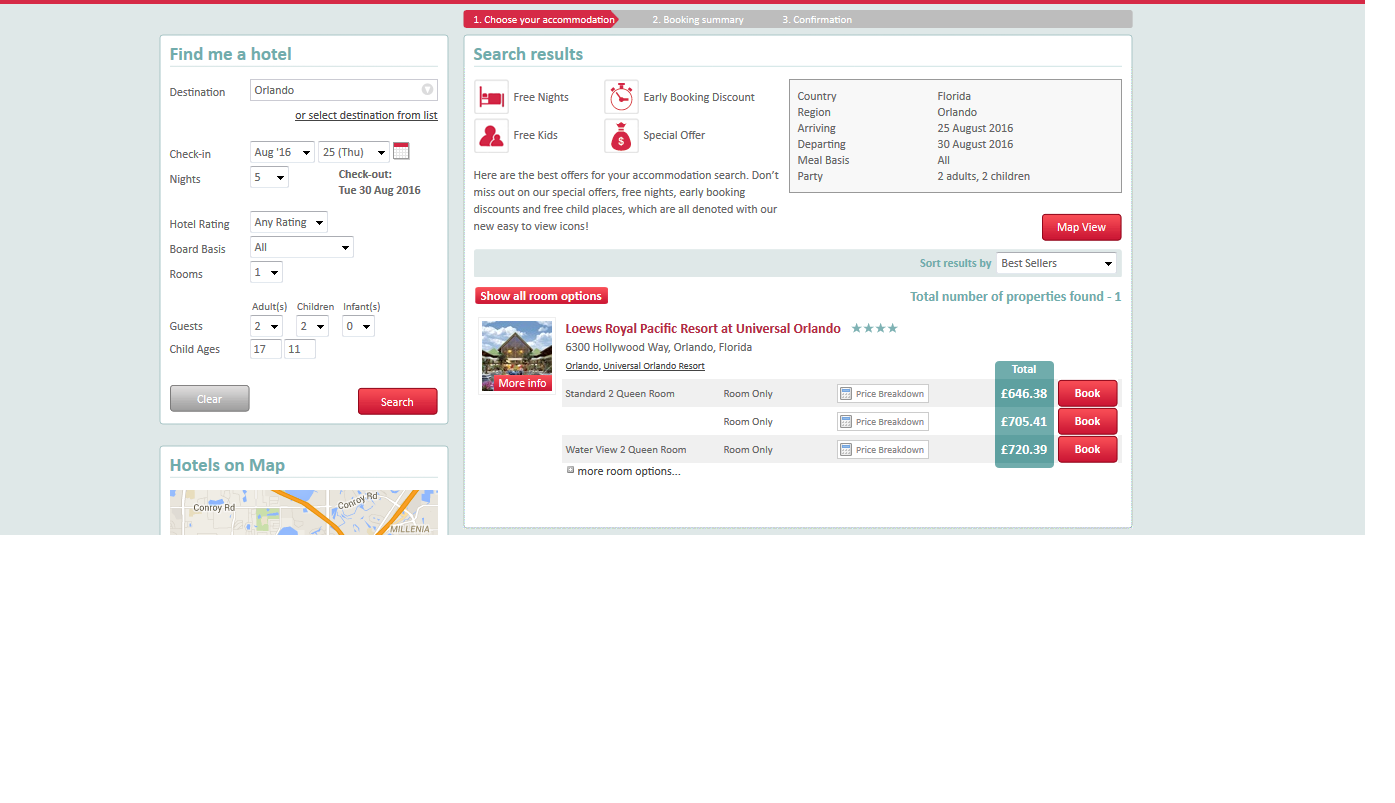Click the £646.38 total price
Screen dimensions: 1395x803
pos(1024,394)
